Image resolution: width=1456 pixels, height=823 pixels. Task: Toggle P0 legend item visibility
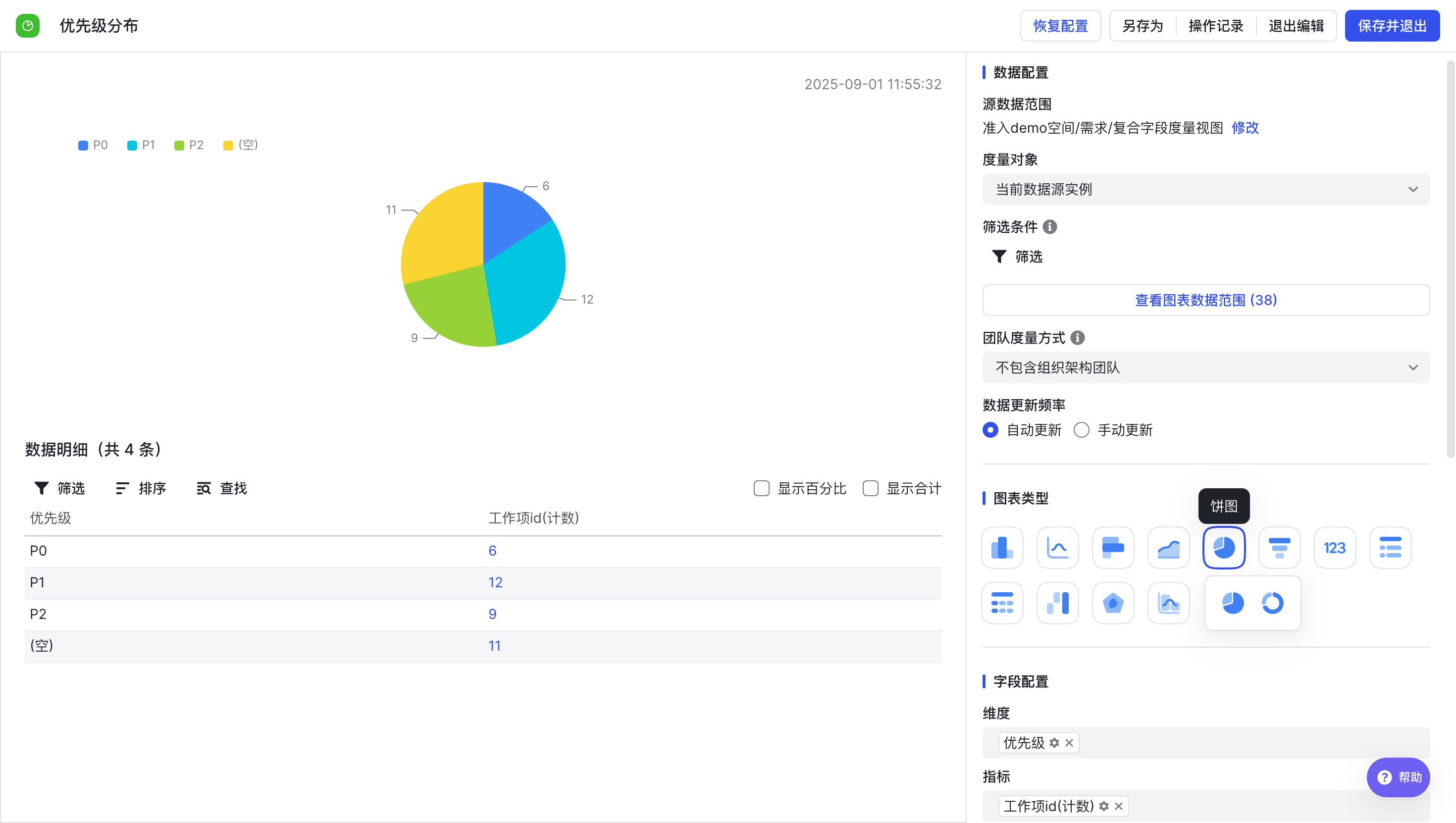pos(93,145)
